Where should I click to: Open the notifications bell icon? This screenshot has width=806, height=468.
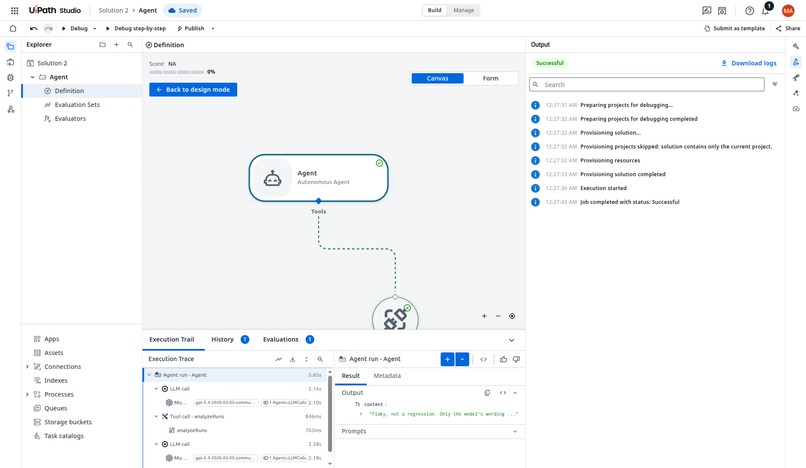click(x=765, y=11)
